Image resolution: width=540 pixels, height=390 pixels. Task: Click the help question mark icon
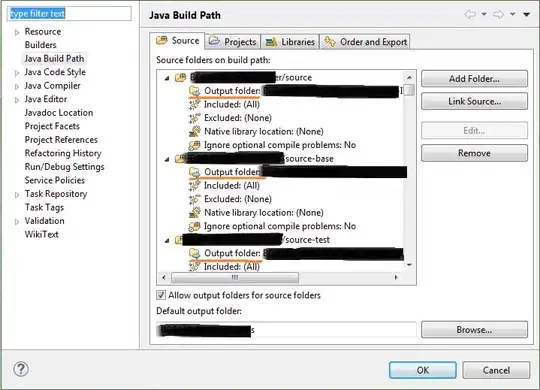tap(21, 369)
